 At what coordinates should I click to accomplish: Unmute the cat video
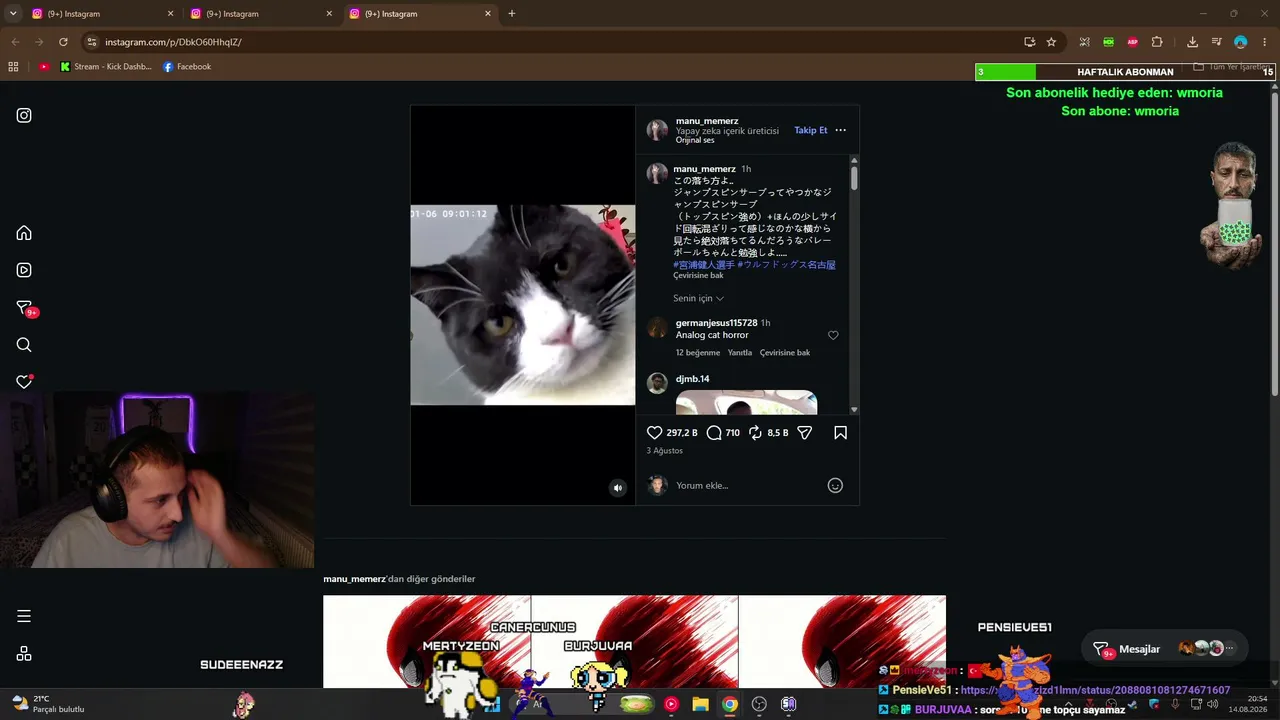pos(618,488)
